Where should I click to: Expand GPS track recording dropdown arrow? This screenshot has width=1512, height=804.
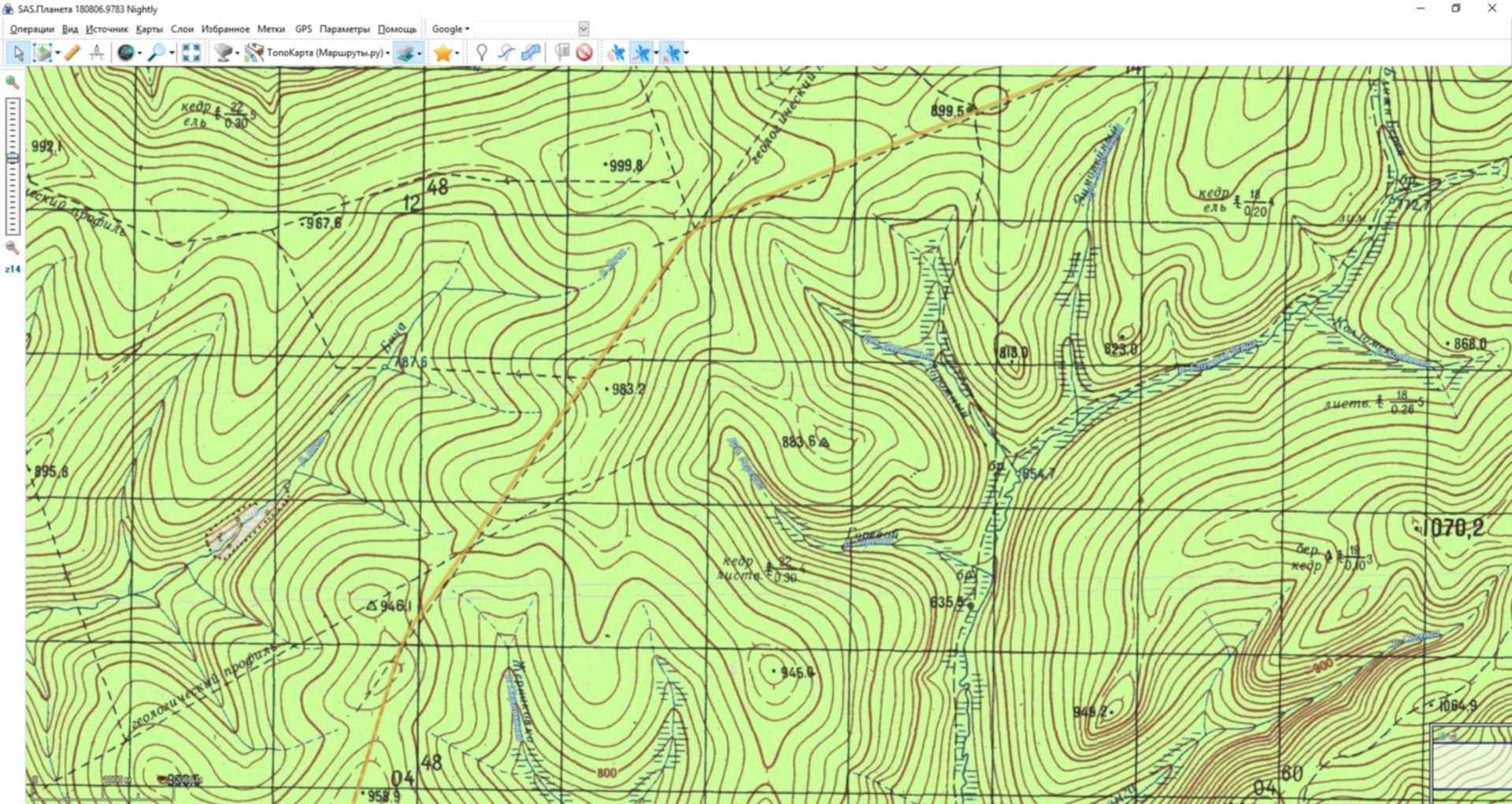pos(656,54)
